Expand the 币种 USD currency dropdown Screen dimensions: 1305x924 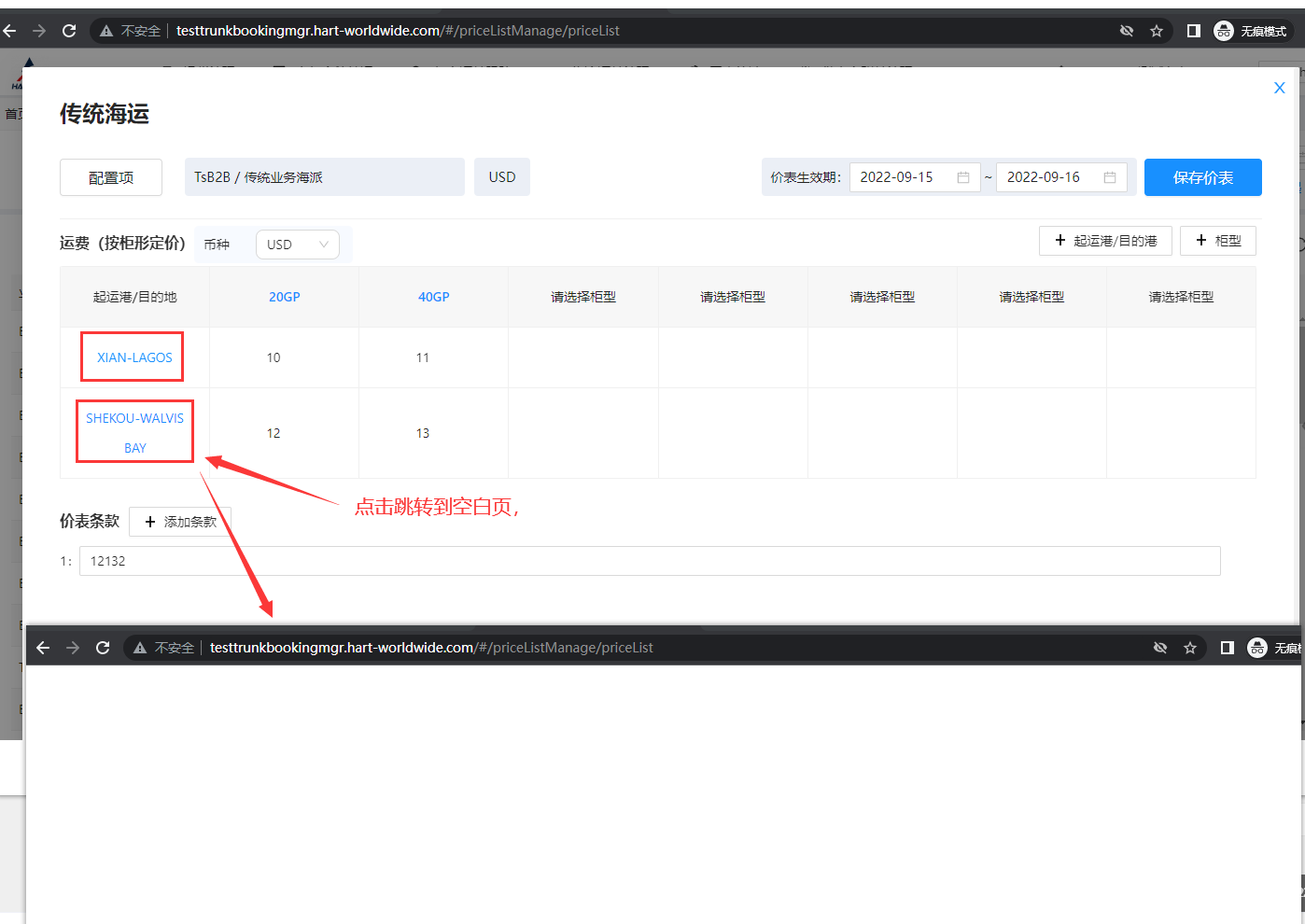click(297, 245)
